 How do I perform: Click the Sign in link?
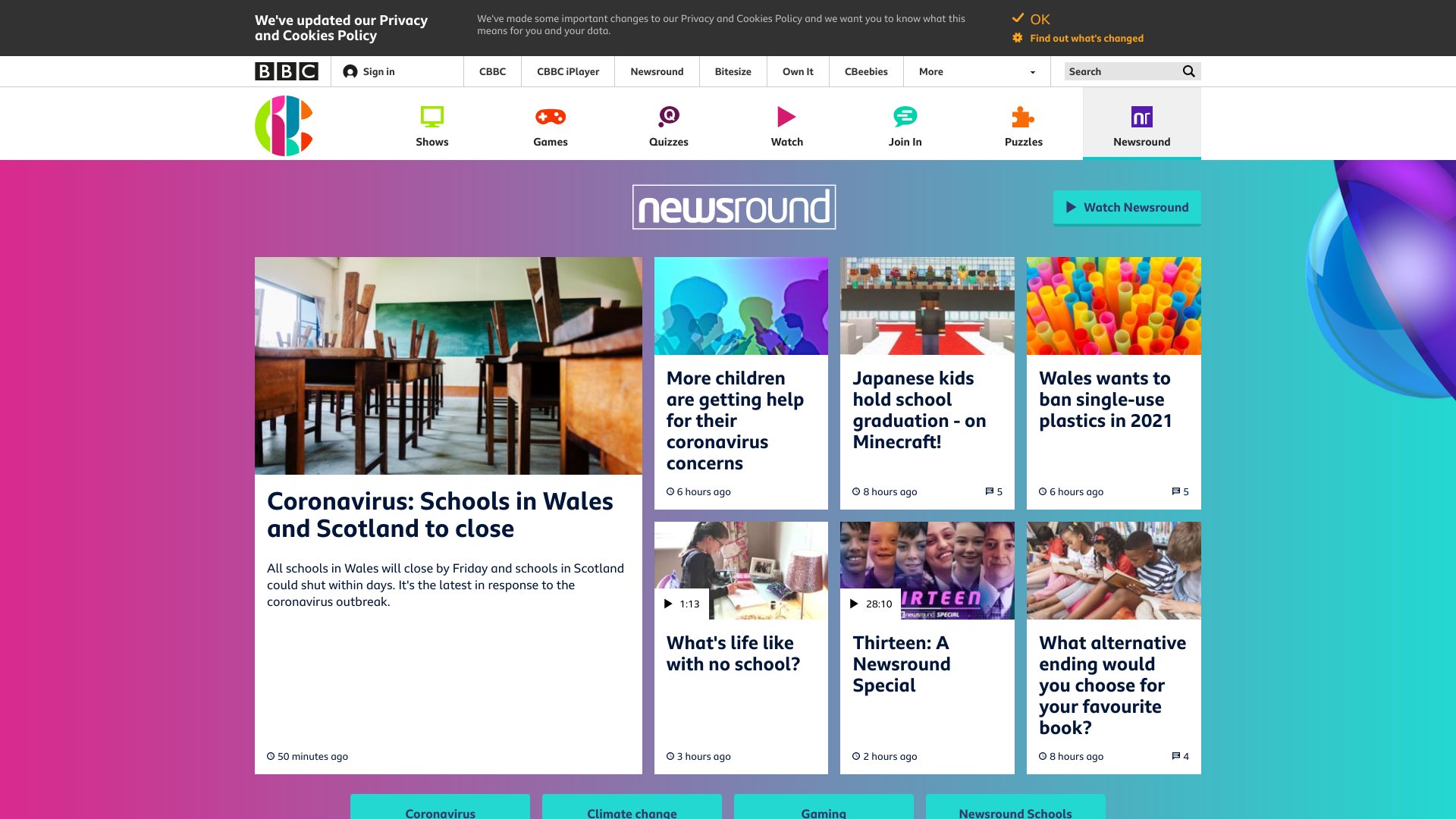(378, 71)
